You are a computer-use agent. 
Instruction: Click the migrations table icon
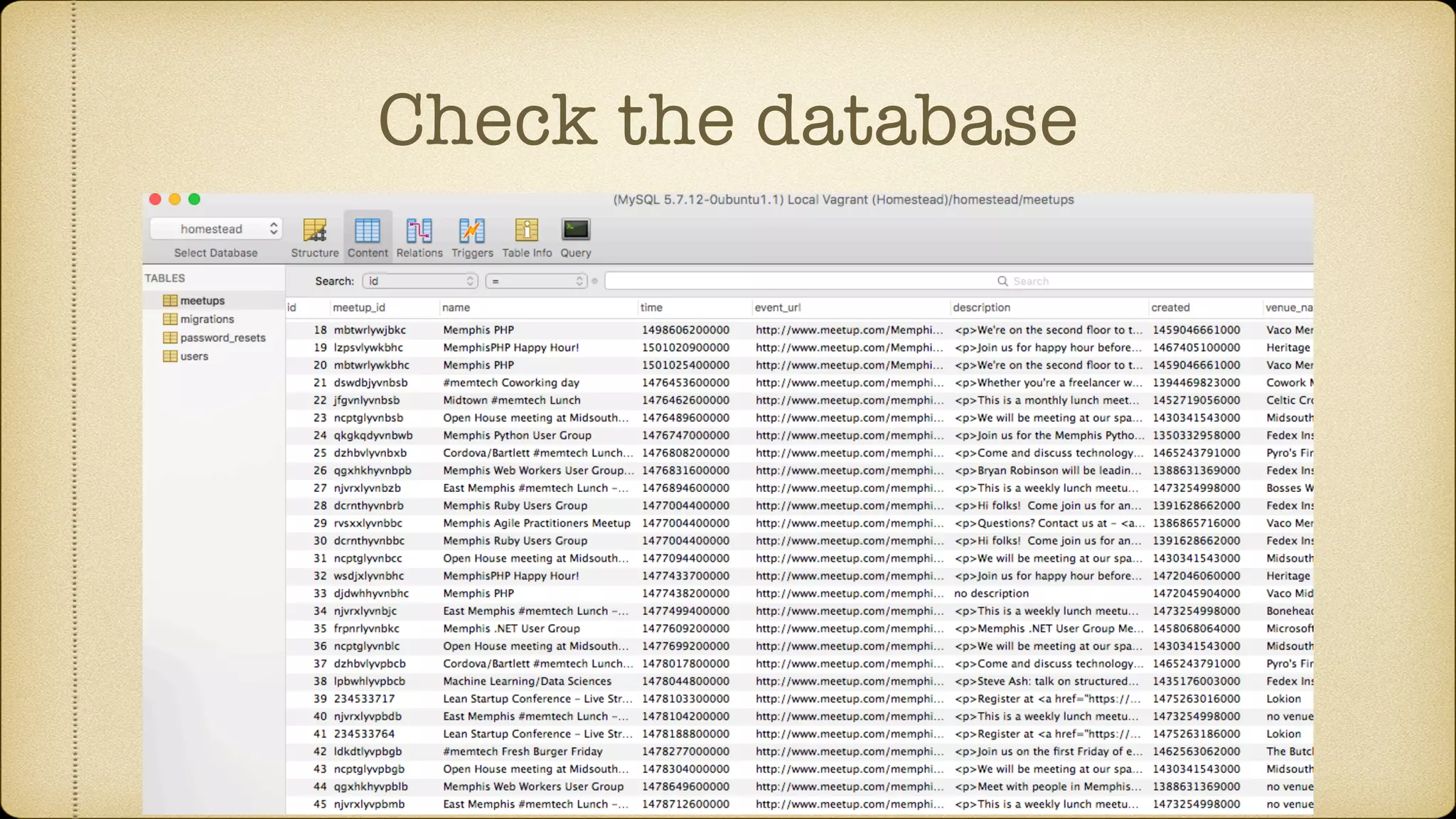click(x=170, y=319)
